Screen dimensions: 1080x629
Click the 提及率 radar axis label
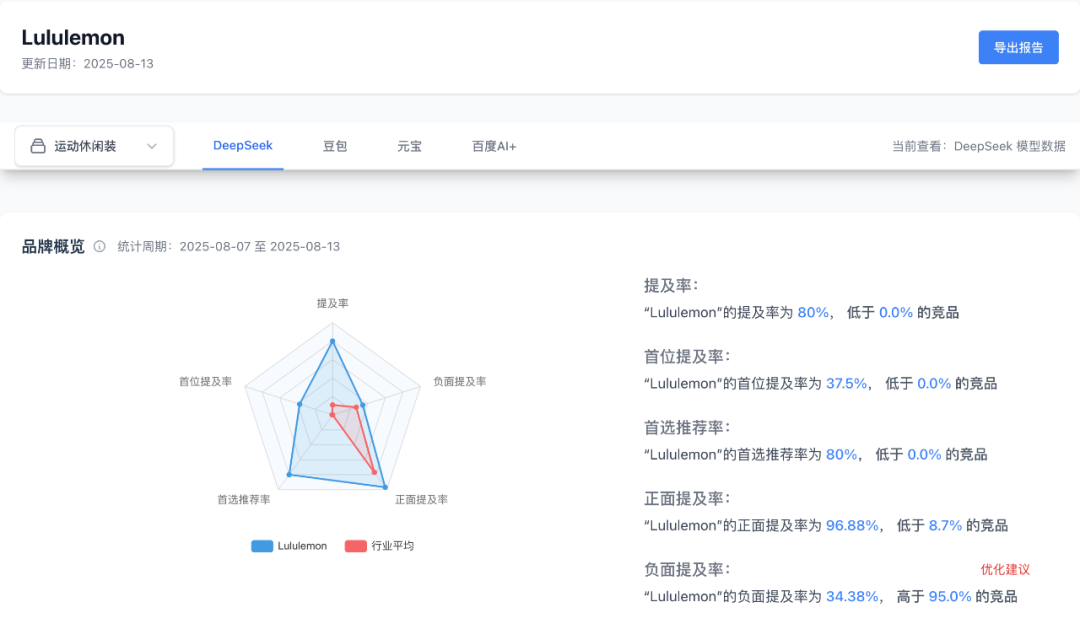coord(333,303)
